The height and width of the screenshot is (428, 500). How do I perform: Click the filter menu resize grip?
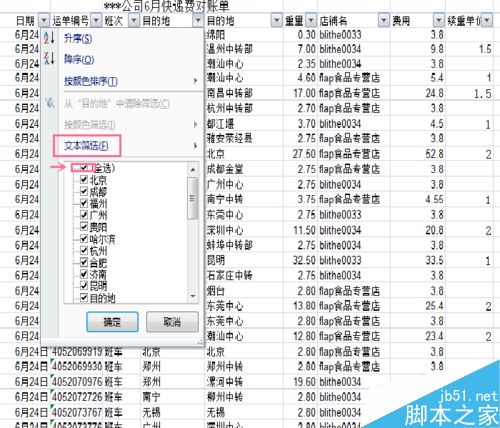[200, 342]
